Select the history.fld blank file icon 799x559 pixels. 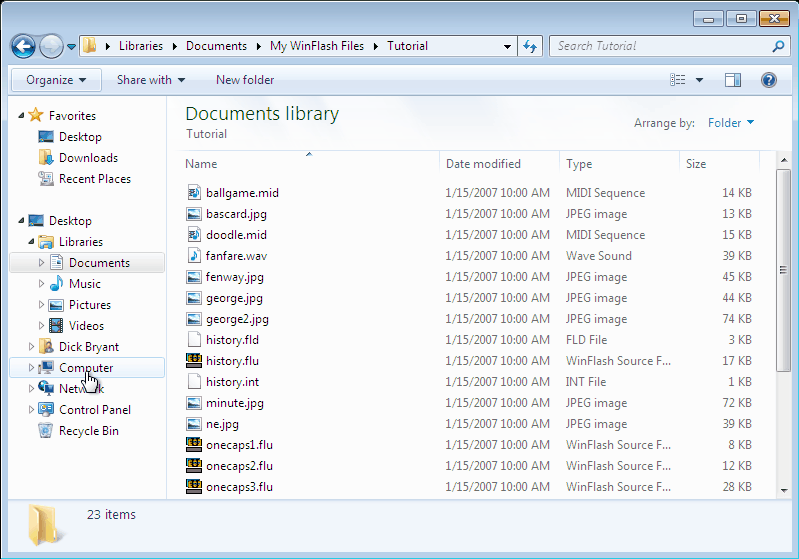pyautogui.click(x=194, y=339)
